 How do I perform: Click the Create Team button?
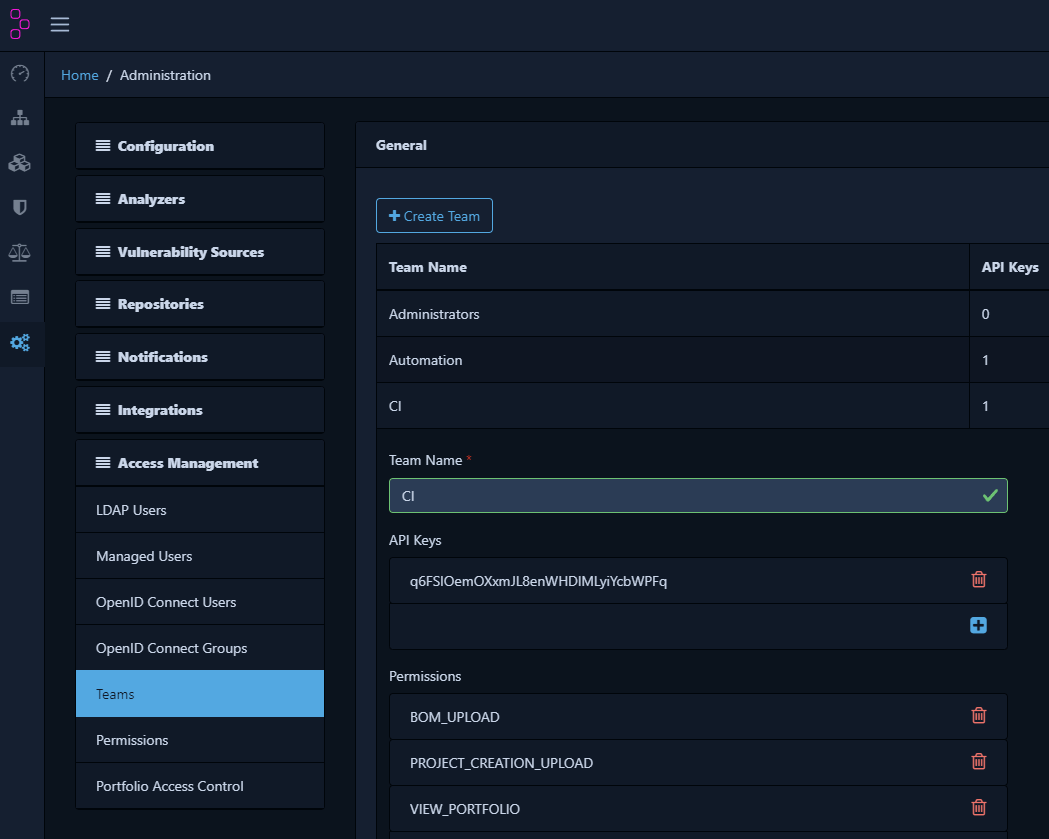pyautogui.click(x=434, y=216)
